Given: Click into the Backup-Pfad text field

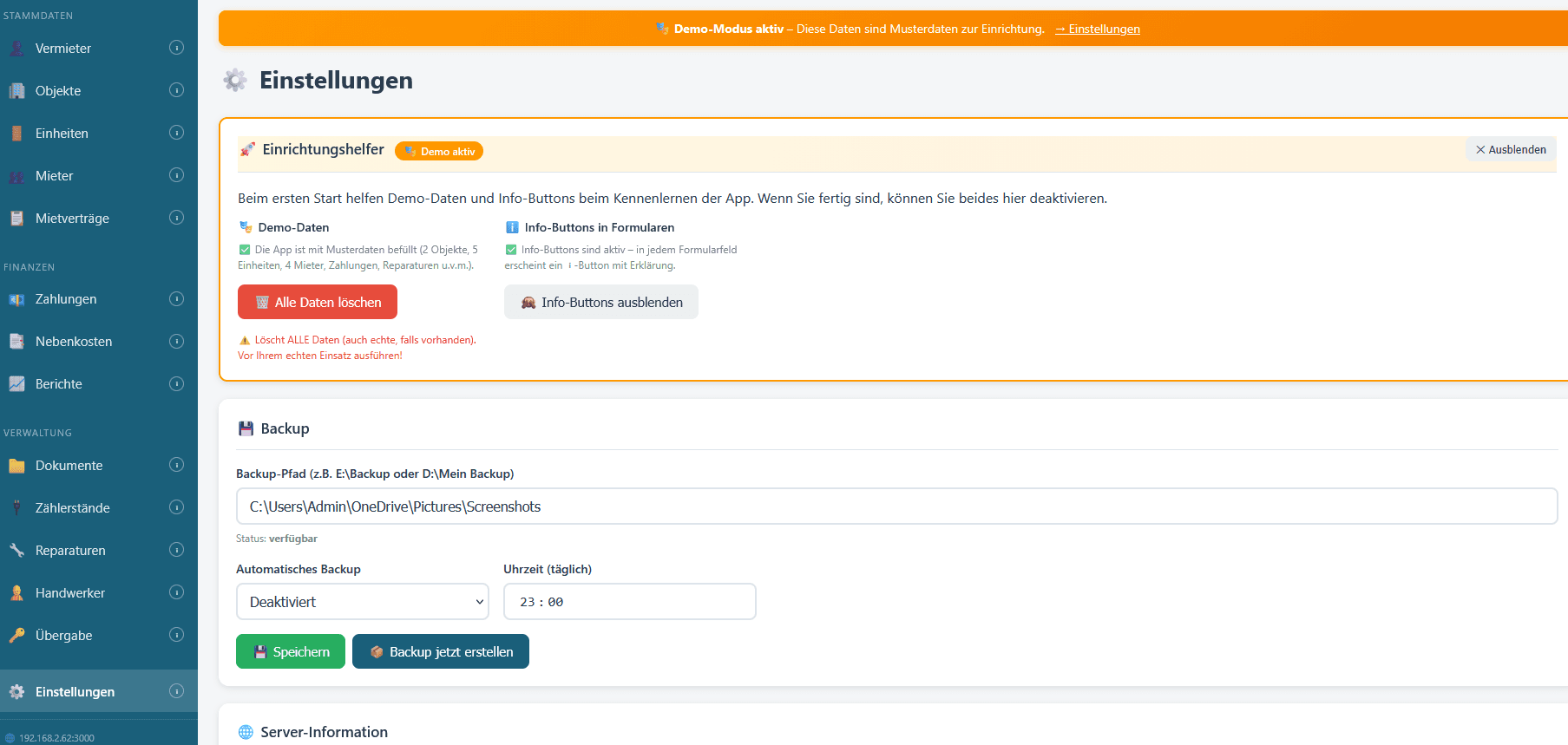Looking at the screenshot, I should (896, 506).
